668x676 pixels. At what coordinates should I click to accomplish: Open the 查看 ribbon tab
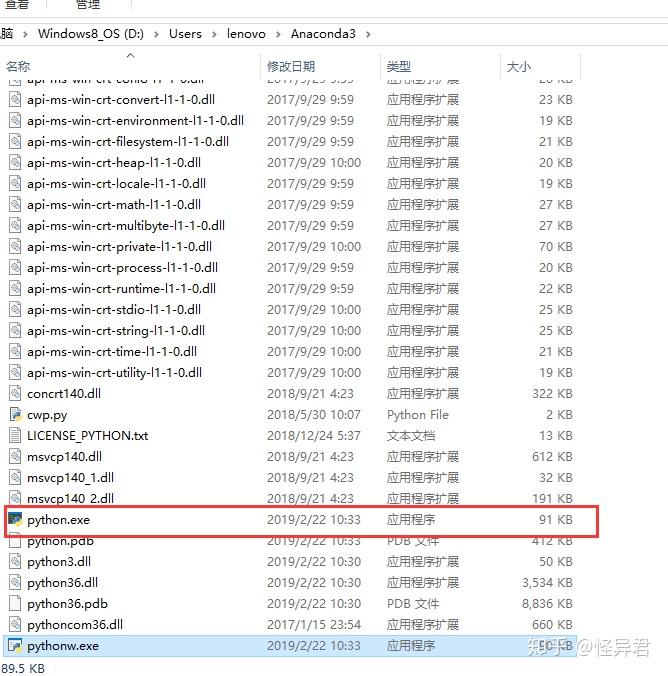click(17, 4)
